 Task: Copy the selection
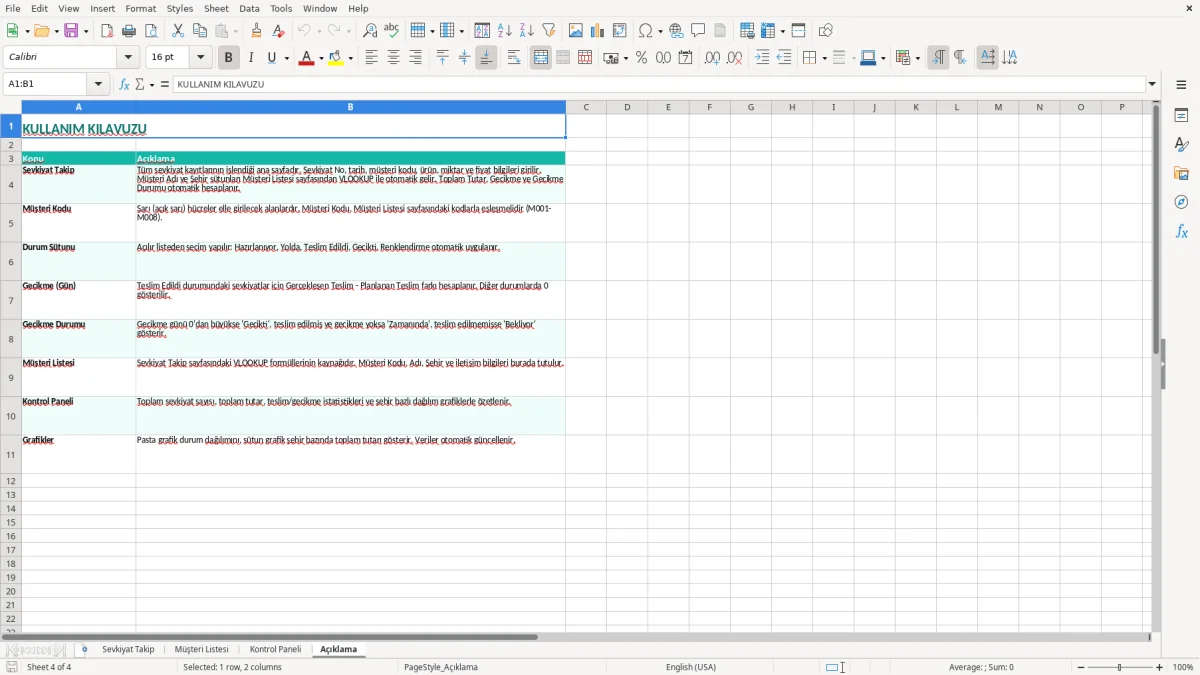pyautogui.click(x=200, y=31)
